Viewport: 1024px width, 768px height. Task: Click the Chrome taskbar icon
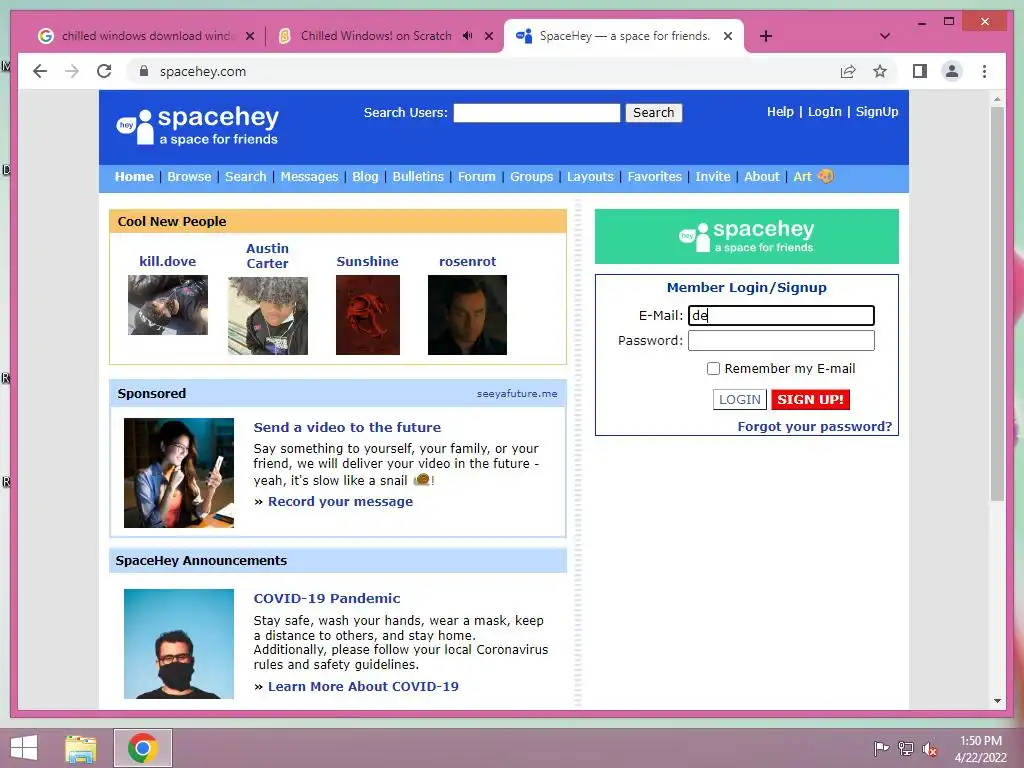pyautogui.click(x=143, y=748)
